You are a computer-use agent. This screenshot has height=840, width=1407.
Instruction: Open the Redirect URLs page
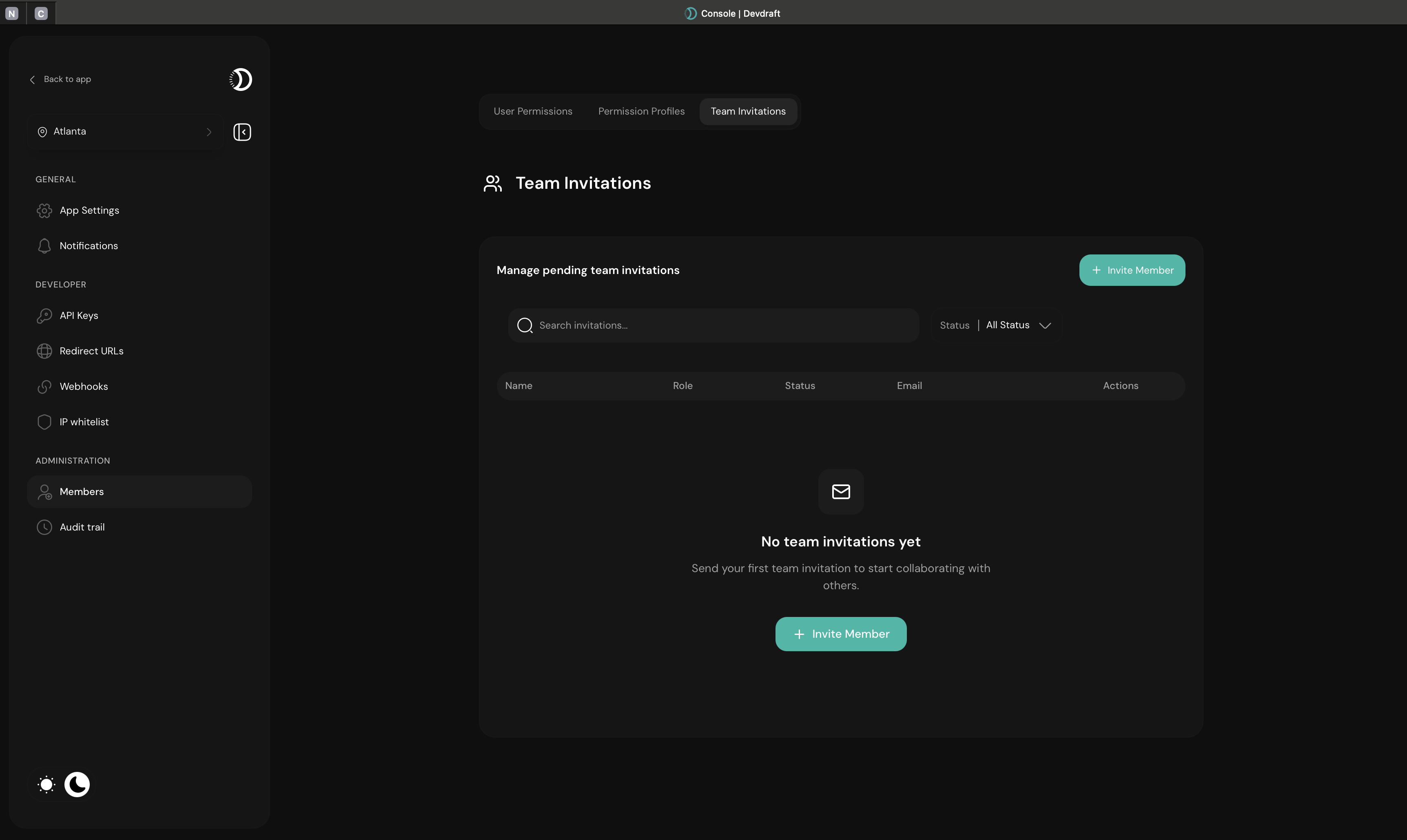[91, 351]
